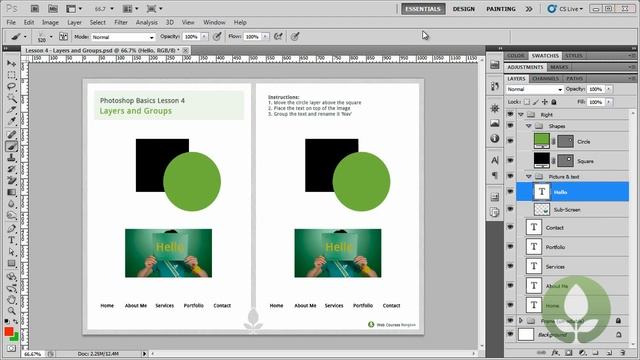Hide the Circle layer
The image size is (640, 360).
pos(510,141)
